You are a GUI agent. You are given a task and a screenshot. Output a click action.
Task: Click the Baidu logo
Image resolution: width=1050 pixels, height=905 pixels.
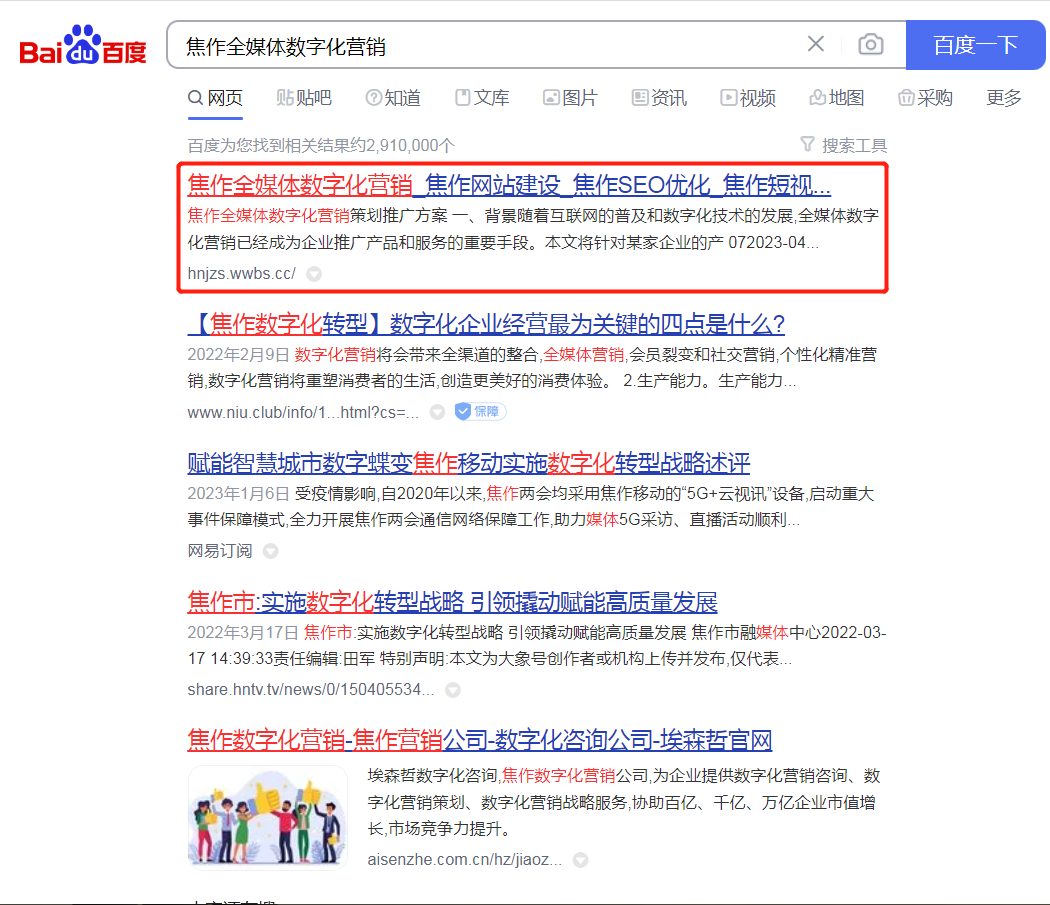click(83, 45)
